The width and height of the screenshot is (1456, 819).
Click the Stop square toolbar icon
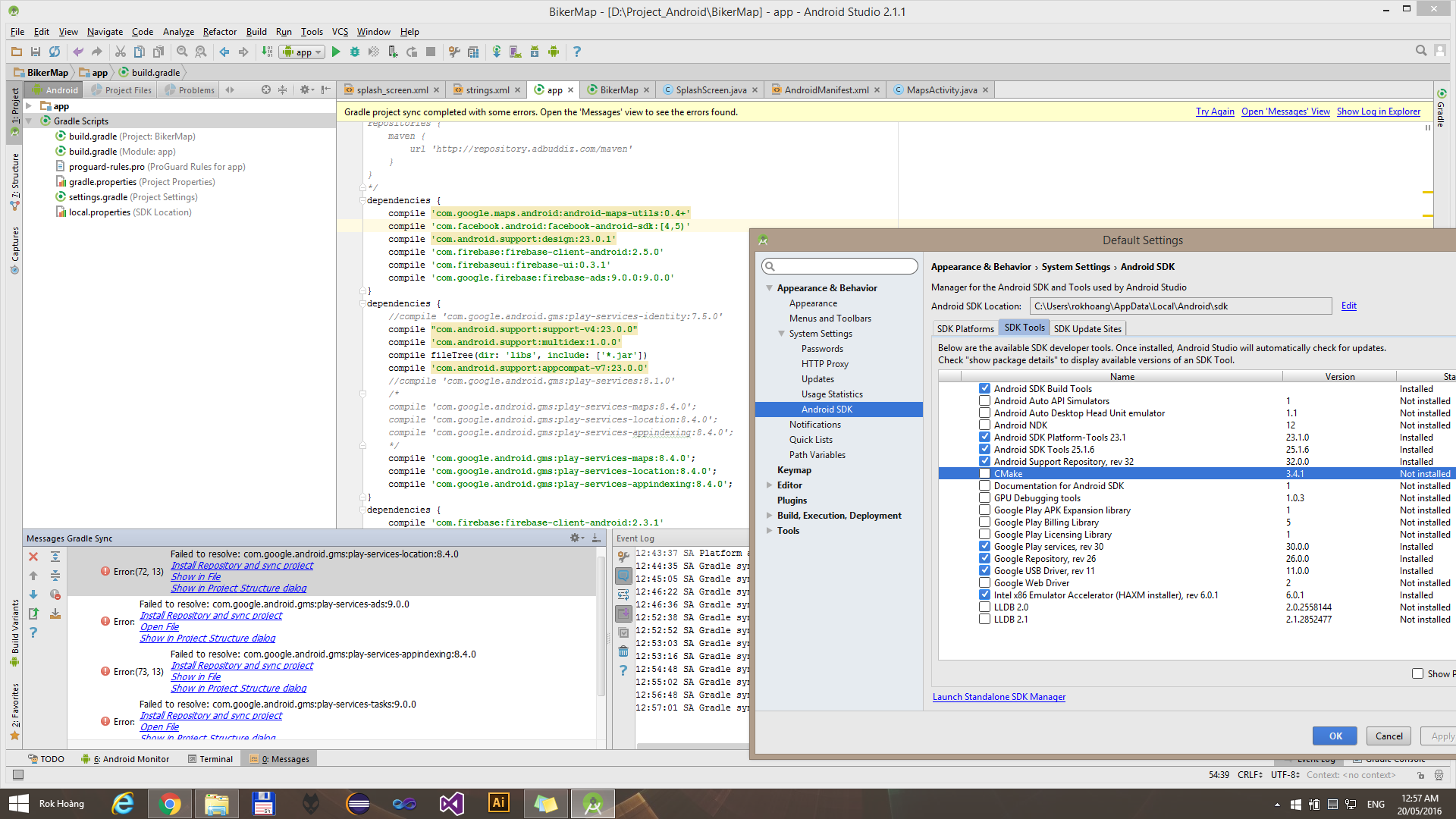431,52
